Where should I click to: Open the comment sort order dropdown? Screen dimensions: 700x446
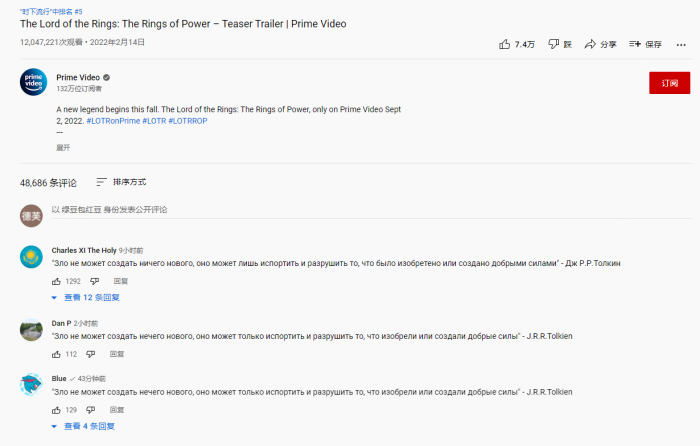[122, 182]
